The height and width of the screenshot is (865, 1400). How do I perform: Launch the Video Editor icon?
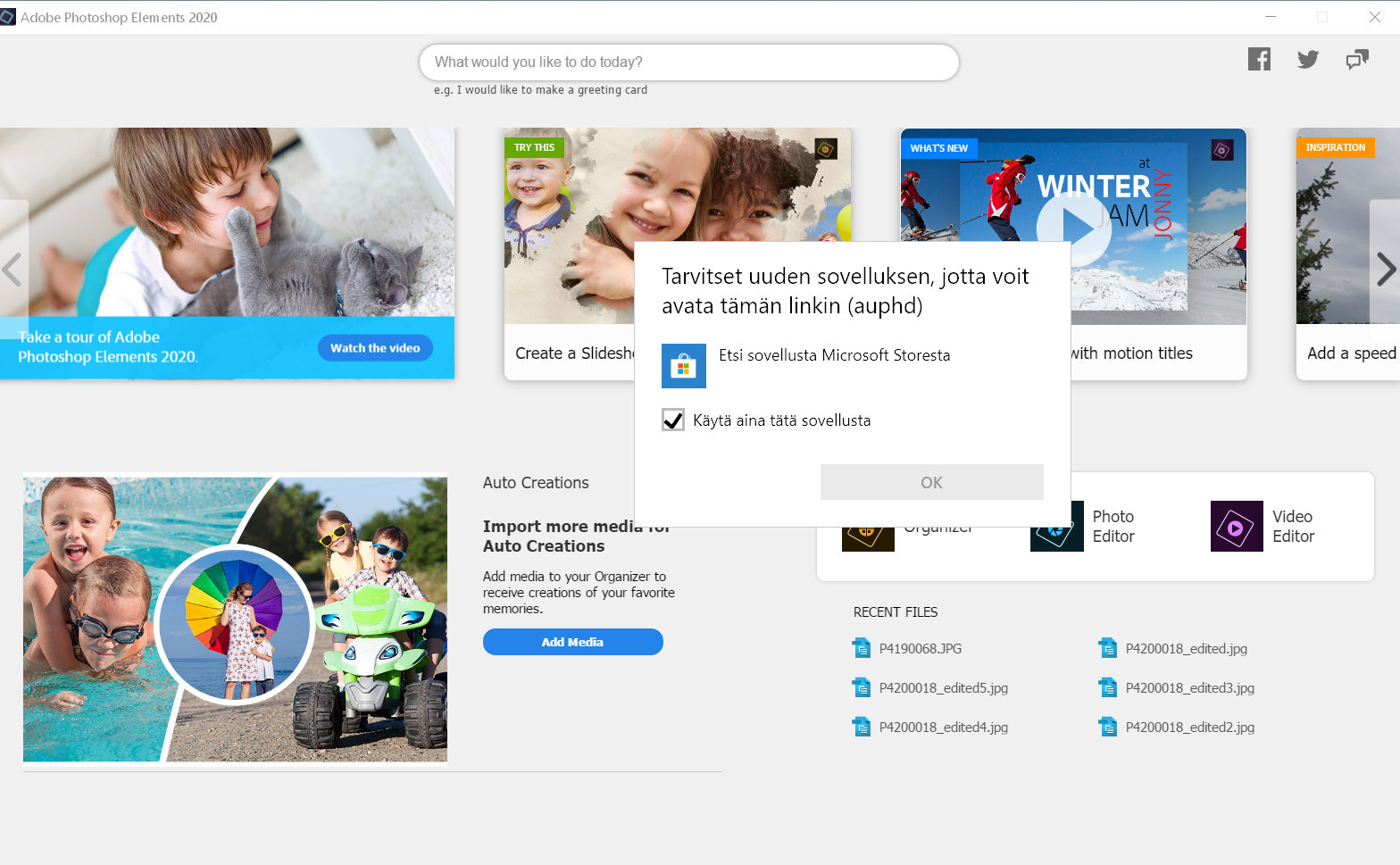click(1237, 526)
